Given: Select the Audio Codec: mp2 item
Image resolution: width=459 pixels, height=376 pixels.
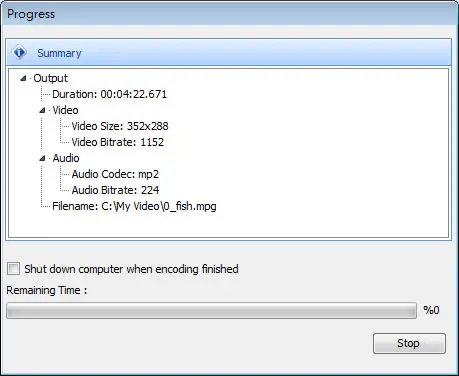Looking at the screenshot, I should (115, 174).
